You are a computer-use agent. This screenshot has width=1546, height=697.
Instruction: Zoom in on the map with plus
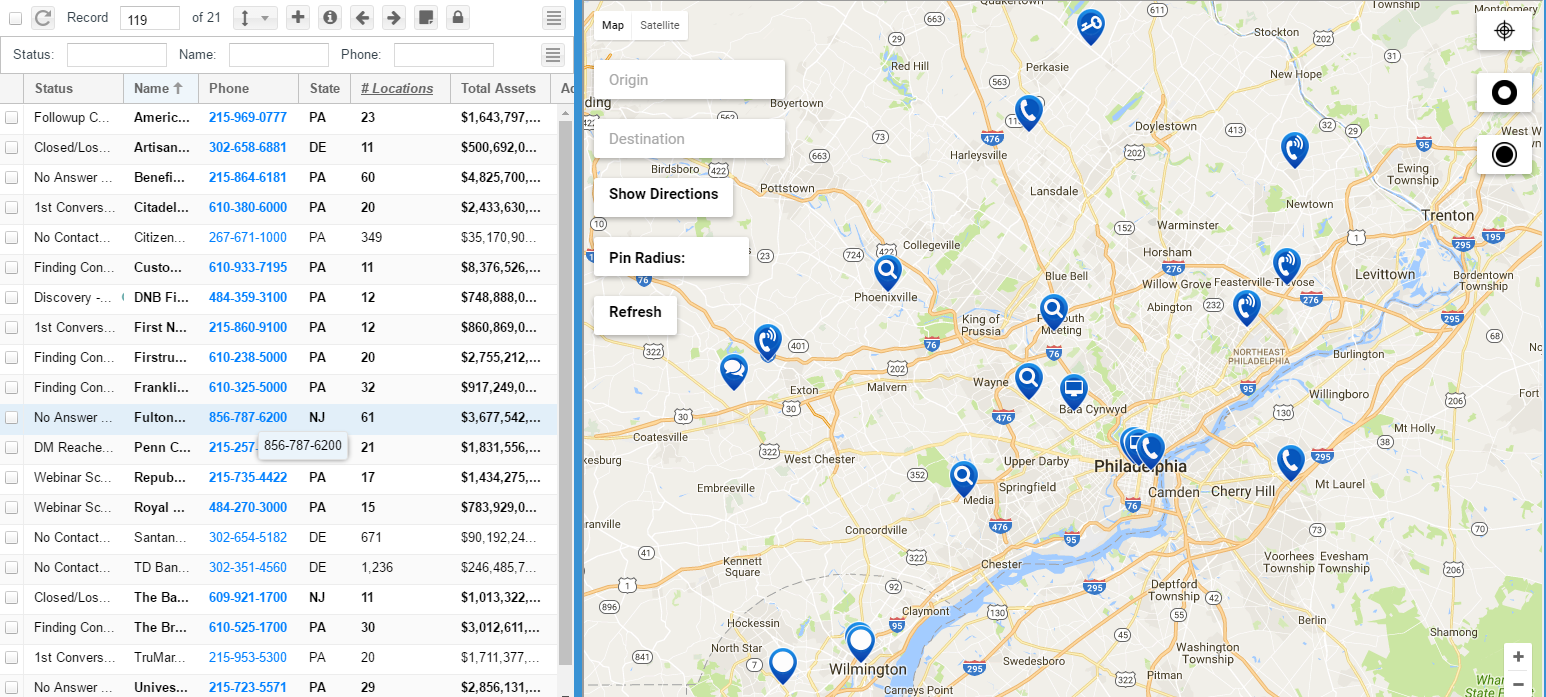1518,657
